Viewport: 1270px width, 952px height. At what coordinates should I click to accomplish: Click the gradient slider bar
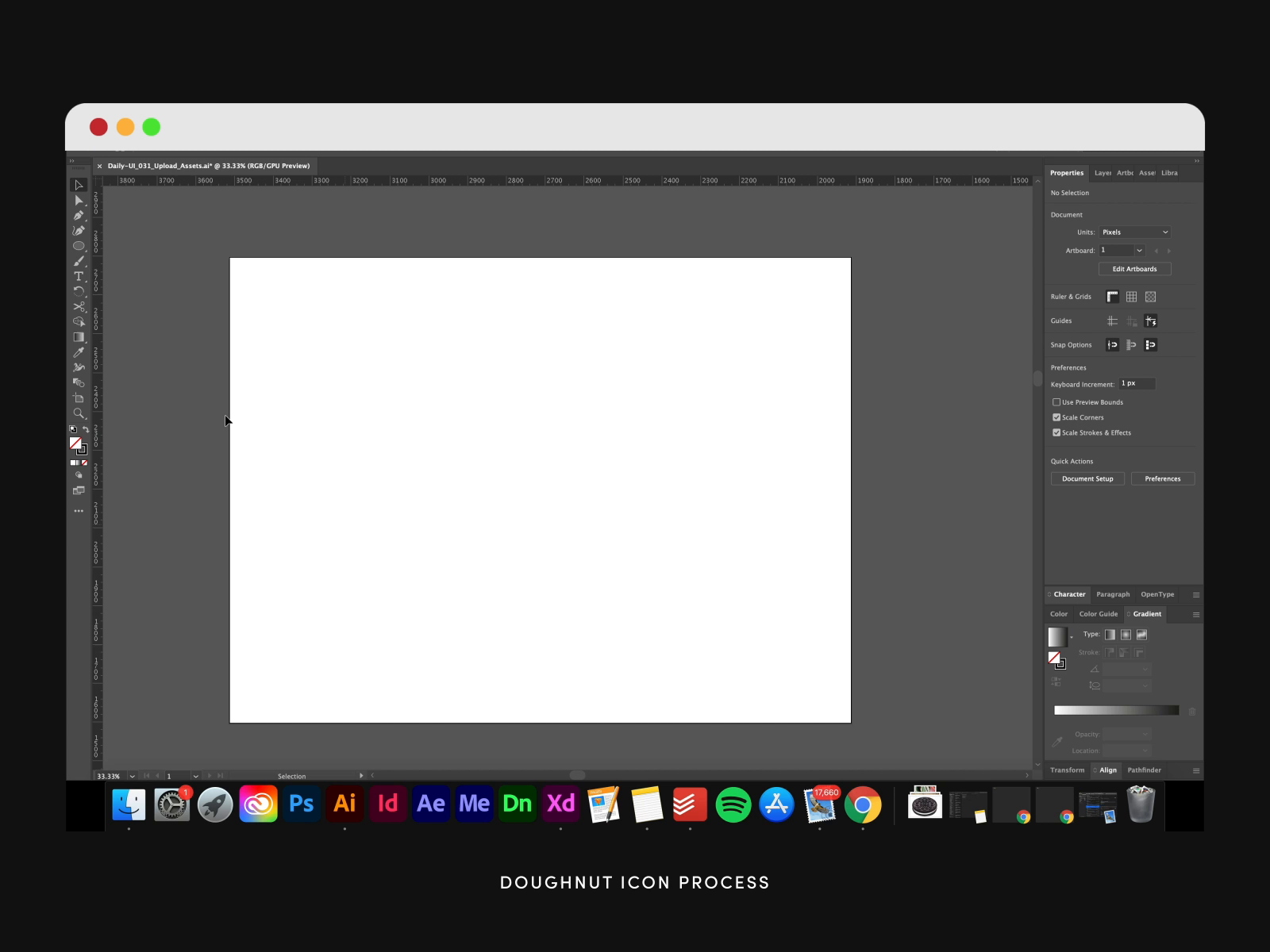point(1116,711)
